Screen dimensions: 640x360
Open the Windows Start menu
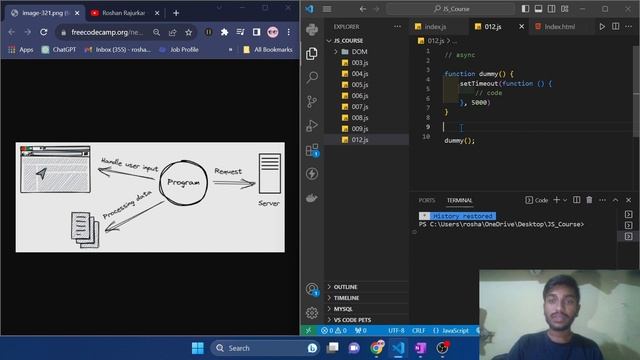198,348
